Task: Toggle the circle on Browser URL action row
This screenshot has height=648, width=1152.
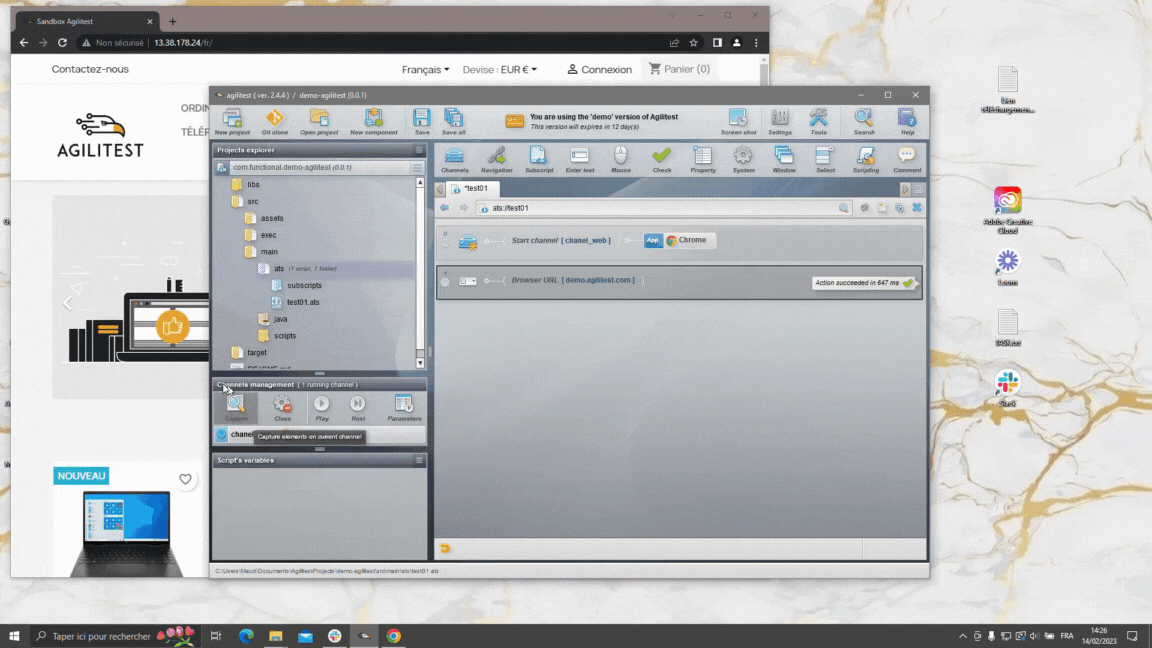Action: [x=445, y=282]
